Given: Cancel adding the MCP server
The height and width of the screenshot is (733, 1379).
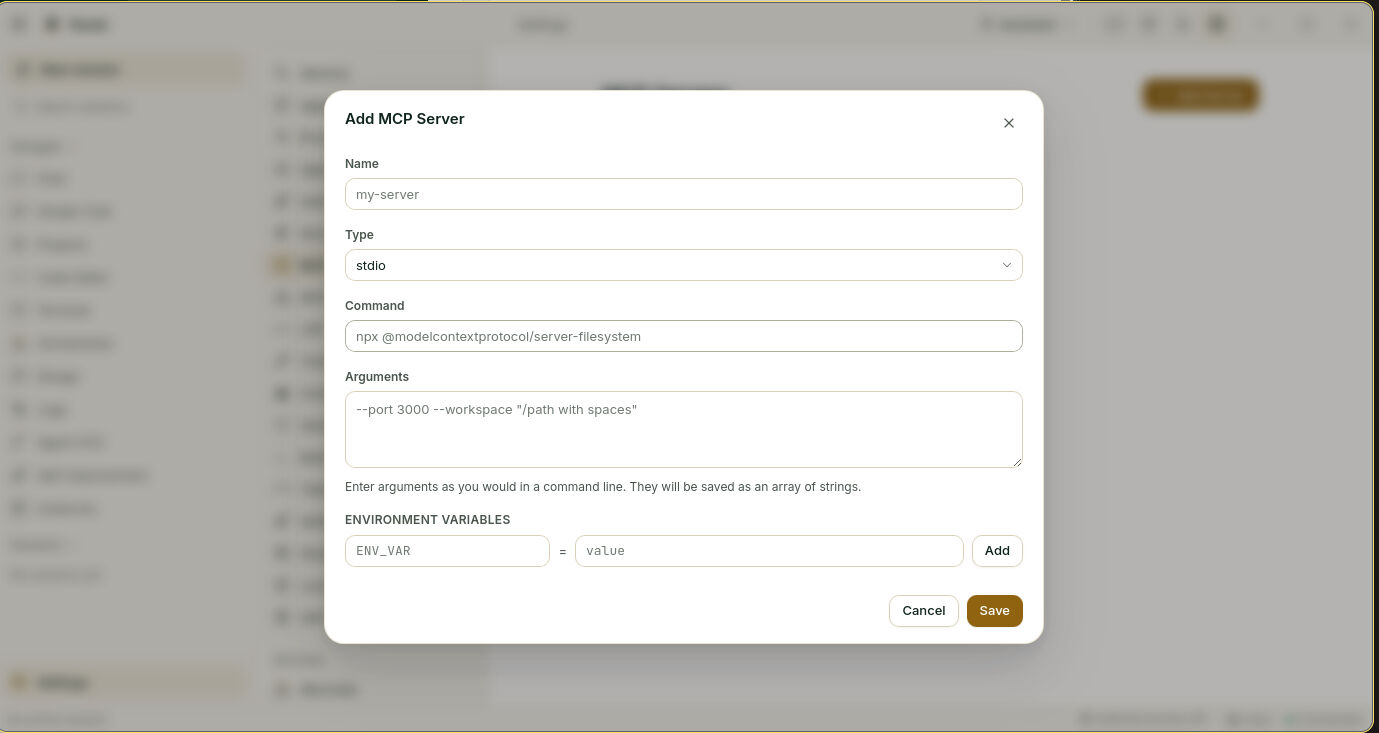Looking at the screenshot, I should [x=923, y=611].
